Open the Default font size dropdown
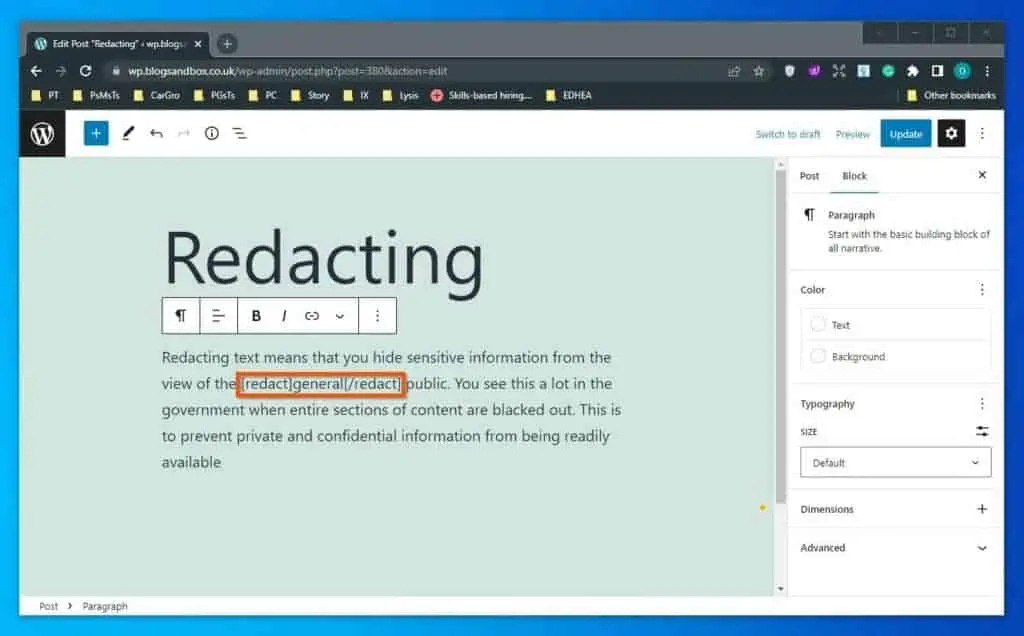 [895, 462]
